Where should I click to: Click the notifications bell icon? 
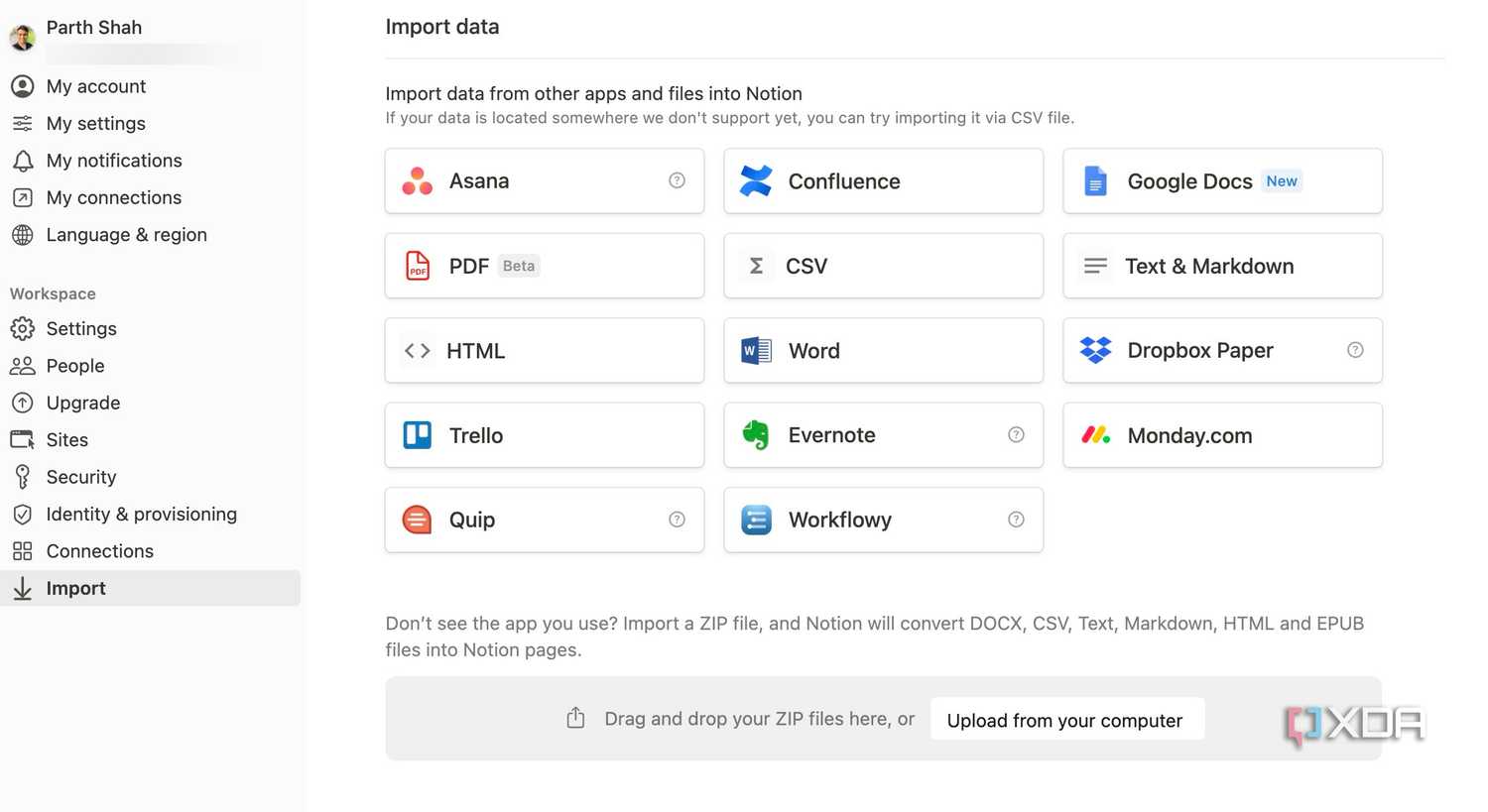pos(22,161)
